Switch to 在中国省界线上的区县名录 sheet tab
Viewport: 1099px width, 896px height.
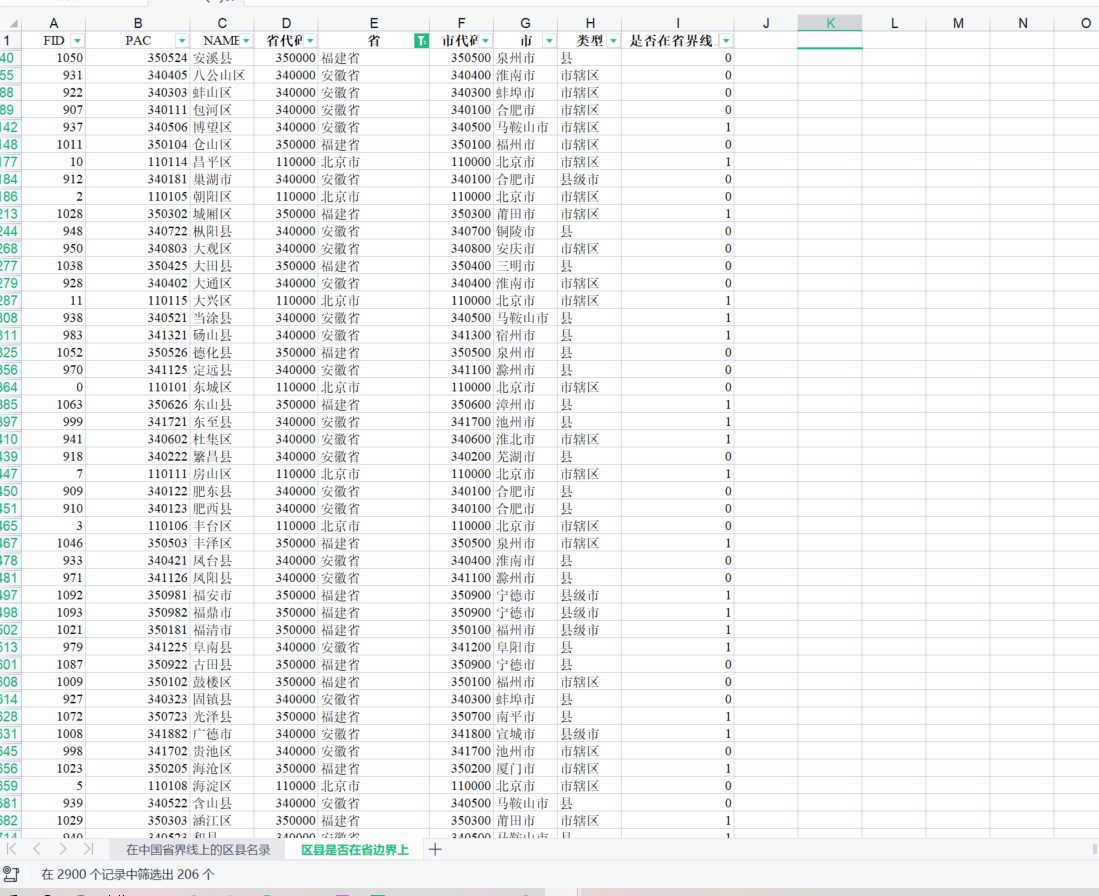[197, 850]
